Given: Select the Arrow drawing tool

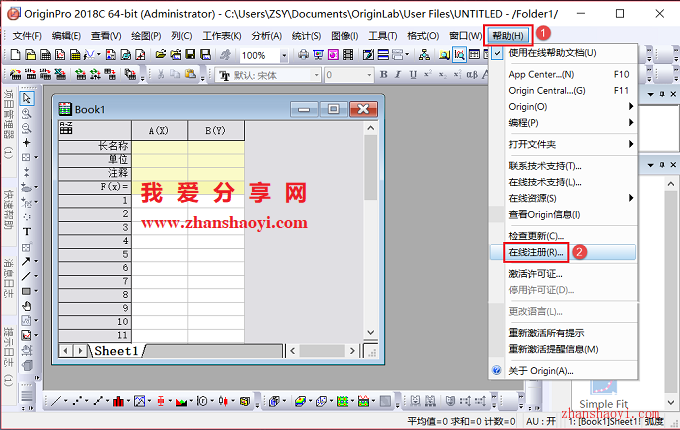Looking at the screenshot, I should tap(27, 261).
